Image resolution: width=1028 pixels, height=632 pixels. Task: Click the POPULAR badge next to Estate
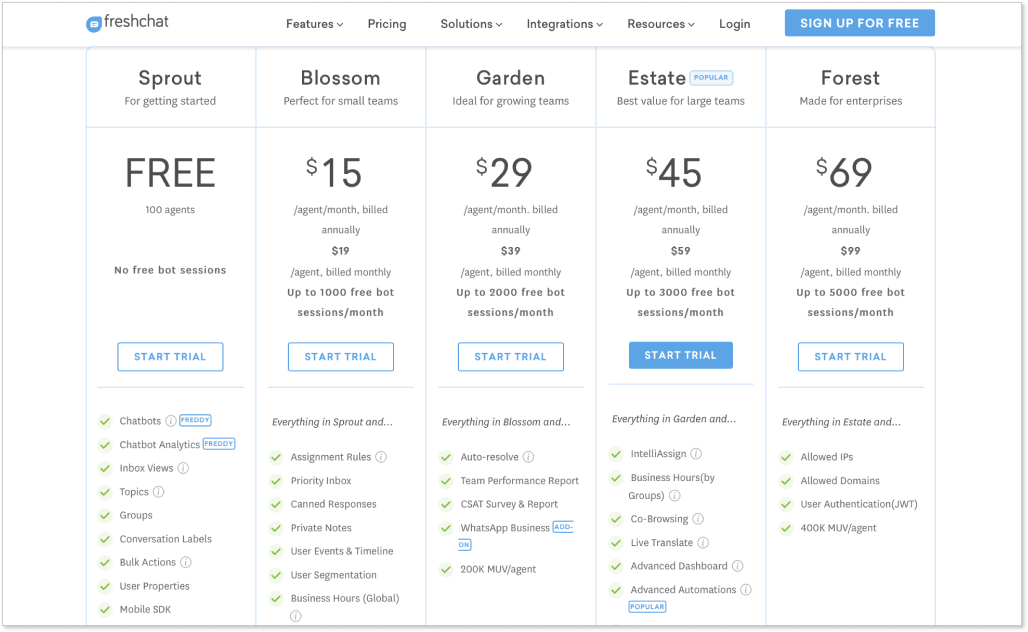click(711, 77)
